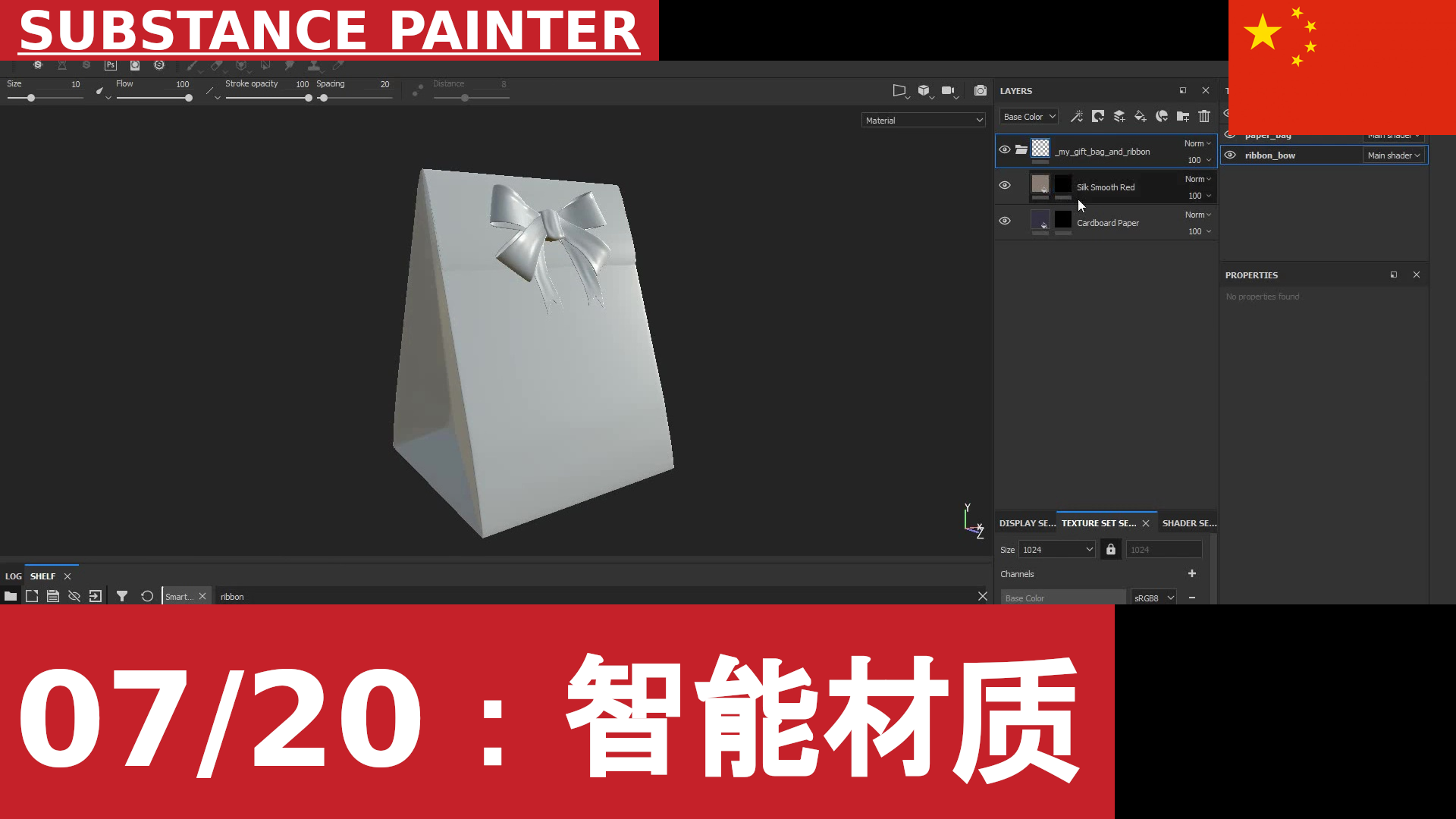Collapse the _my_gift_bag_and_ribbon folder icon
Image resolution: width=1456 pixels, height=819 pixels.
(x=1021, y=149)
